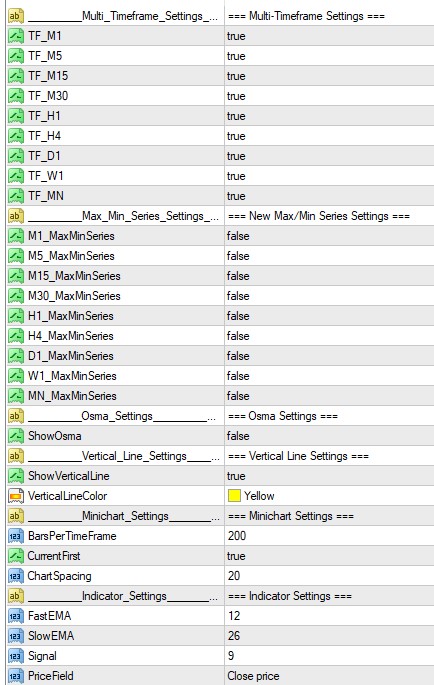Click the ShowVerticalLine boolean icon
This screenshot has height=685, width=434.
tap(16, 476)
